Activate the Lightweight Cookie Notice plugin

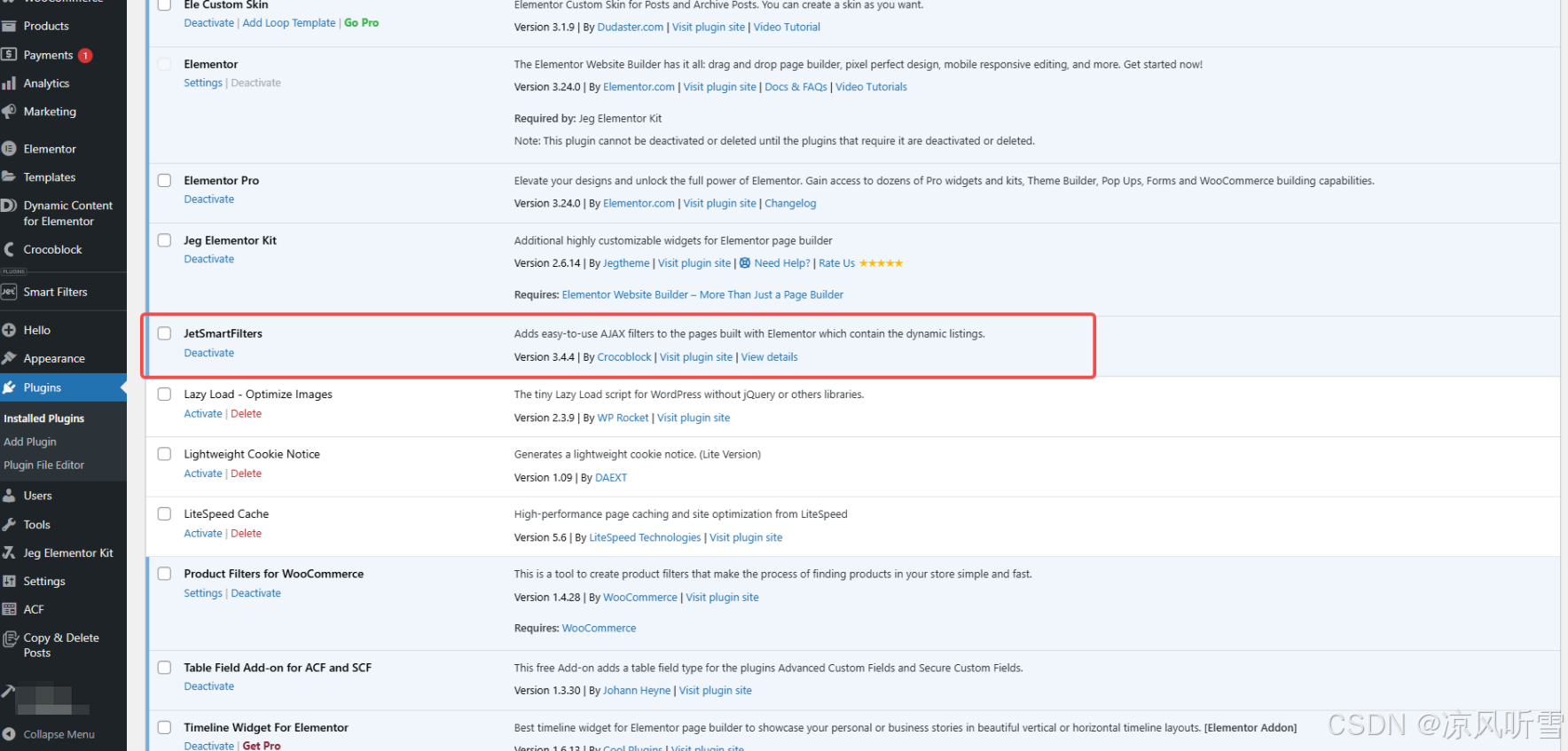click(x=203, y=473)
